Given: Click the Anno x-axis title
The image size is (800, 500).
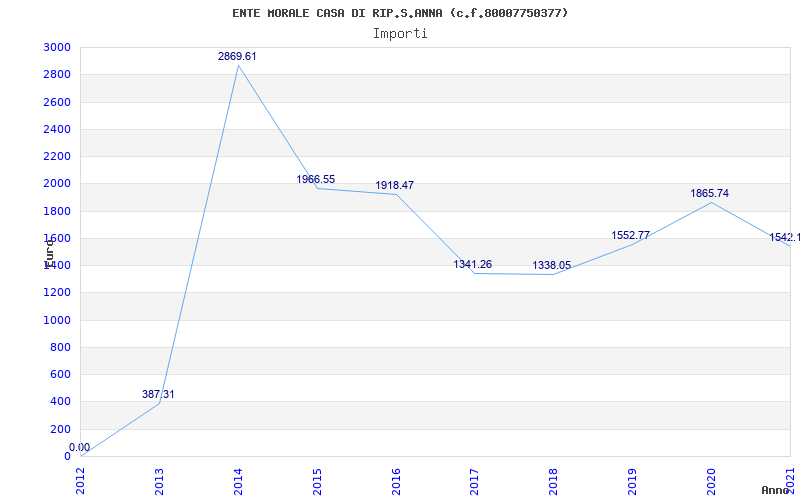Looking at the screenshot, I should [x=776, y=490].
